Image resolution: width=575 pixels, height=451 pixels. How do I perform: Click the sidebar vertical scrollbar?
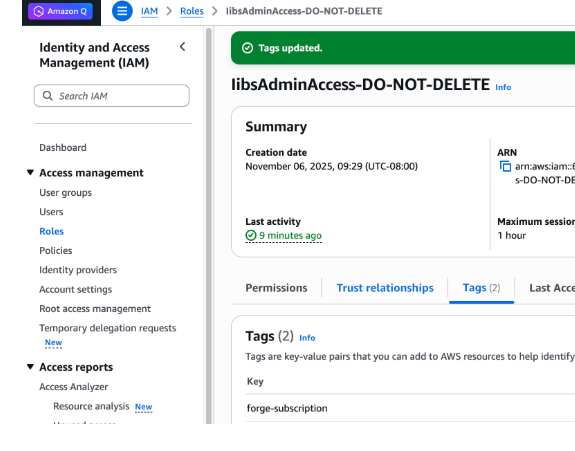point(209,226)
